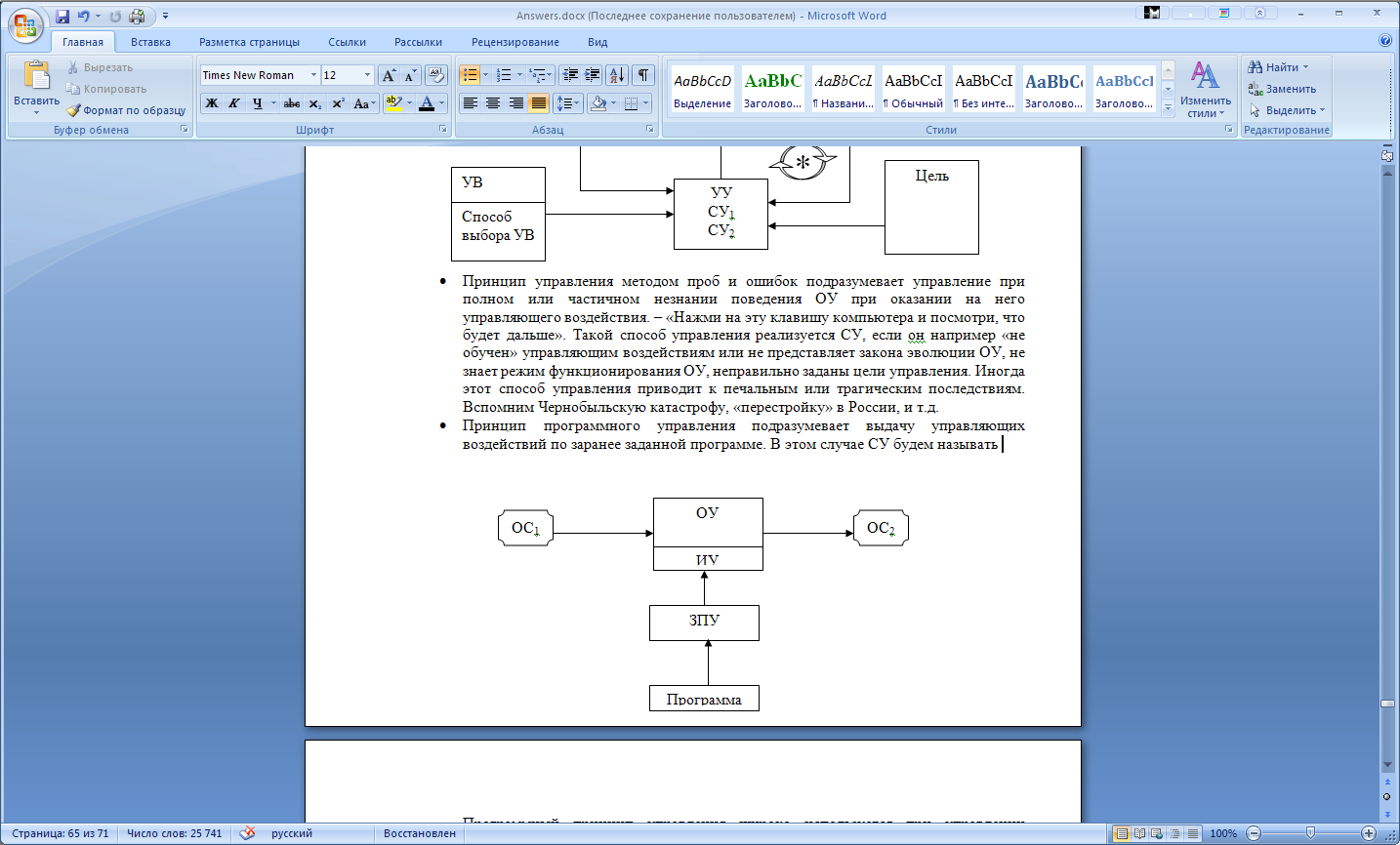Open the Разметка страницы tab
Image resolution: width=1400 pixels, height=845 pixels.
[249, 42]
